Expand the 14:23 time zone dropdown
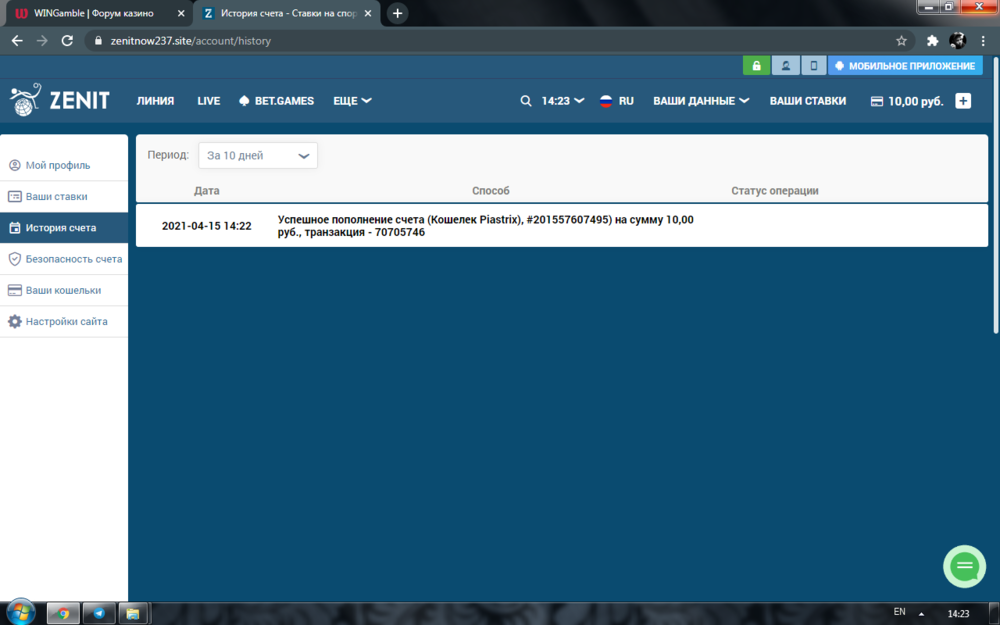 [x=563, y=101]
